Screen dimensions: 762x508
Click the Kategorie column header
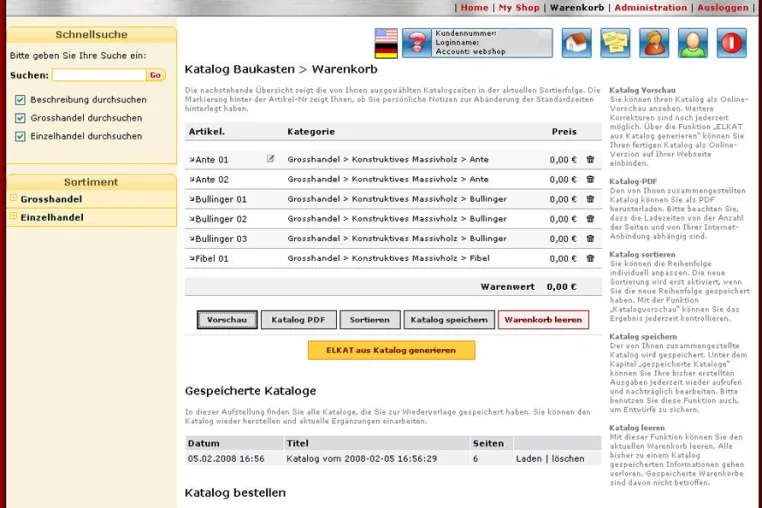(x=311, y=132)
